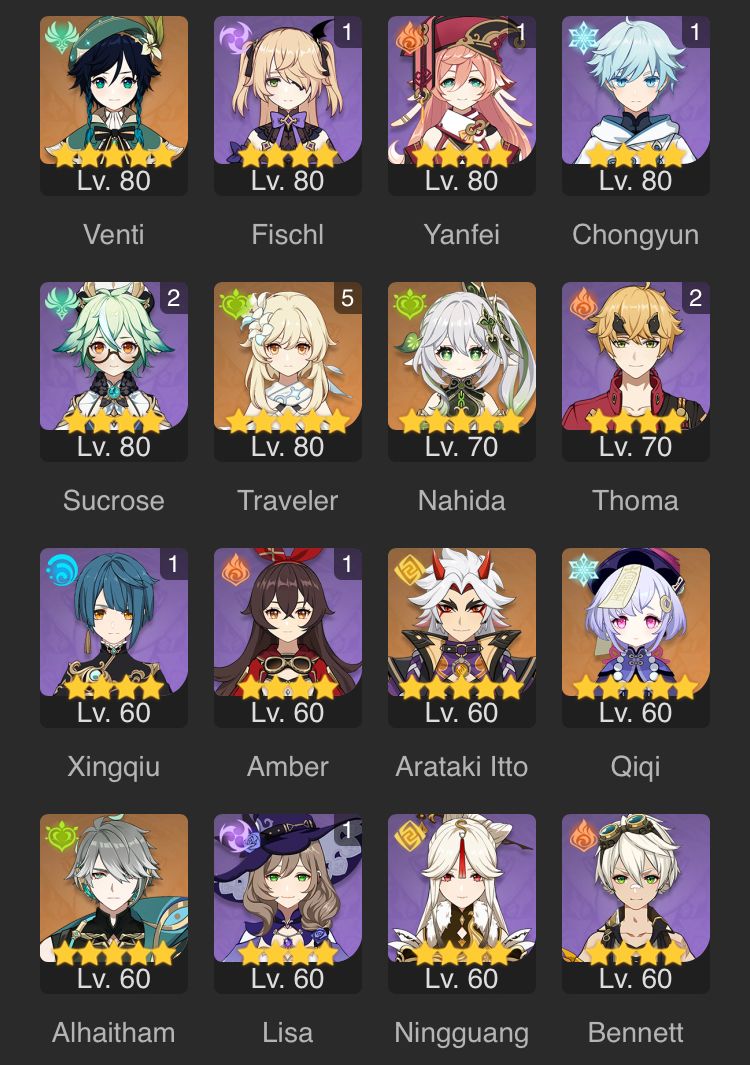Image resolution: width=750 pixels, height=1065 pixels.
Task: Click the Dendro icon on Alhaitham's card
Action: coord(62,835)
